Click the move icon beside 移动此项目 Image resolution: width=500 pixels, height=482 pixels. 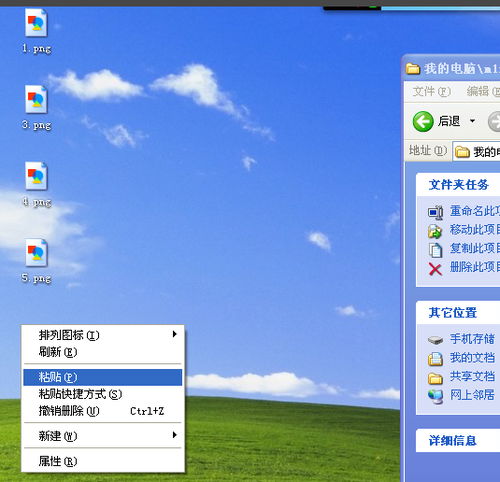click(435, 231)
